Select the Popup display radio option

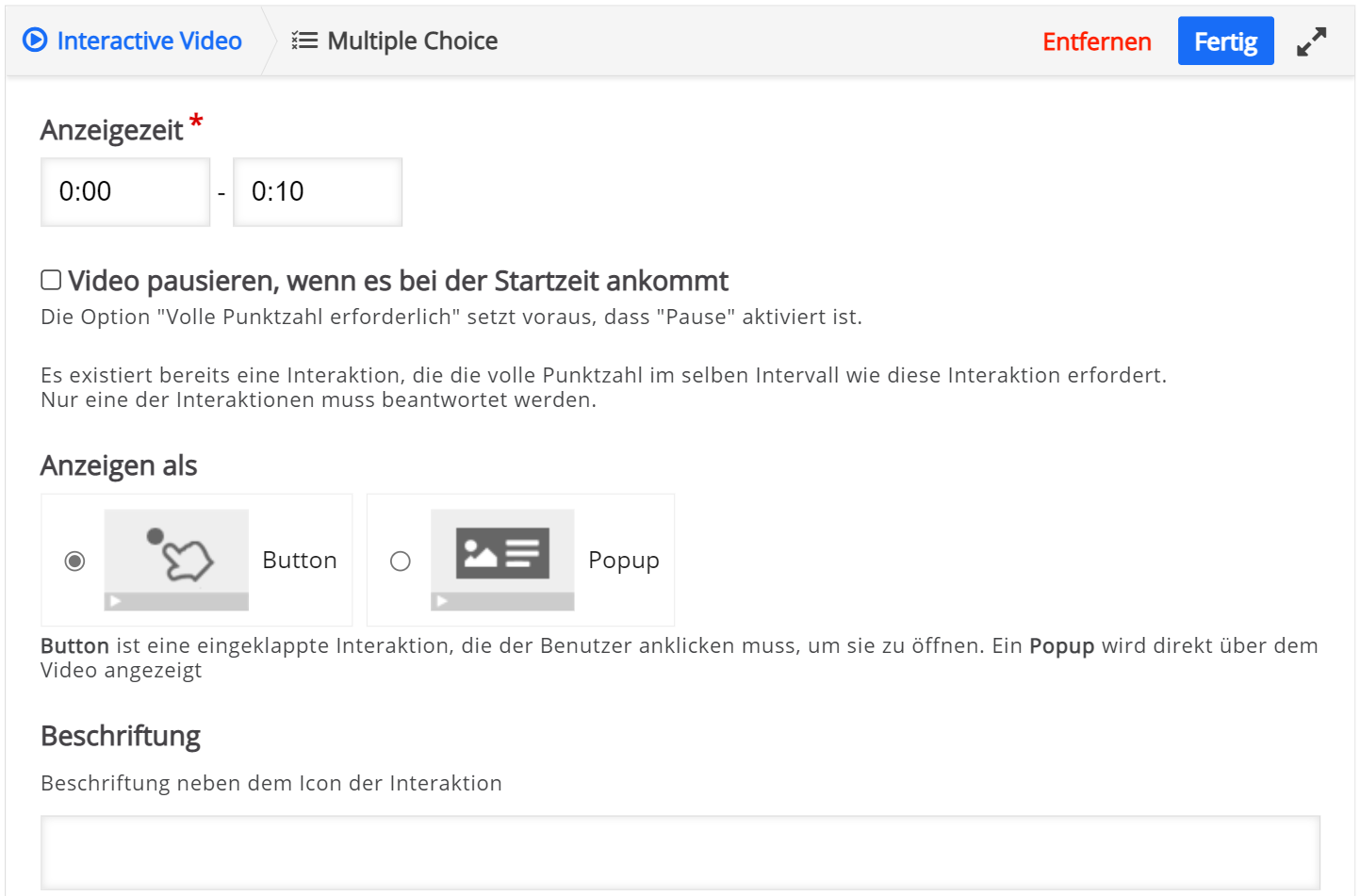click(x=401, y=562)
